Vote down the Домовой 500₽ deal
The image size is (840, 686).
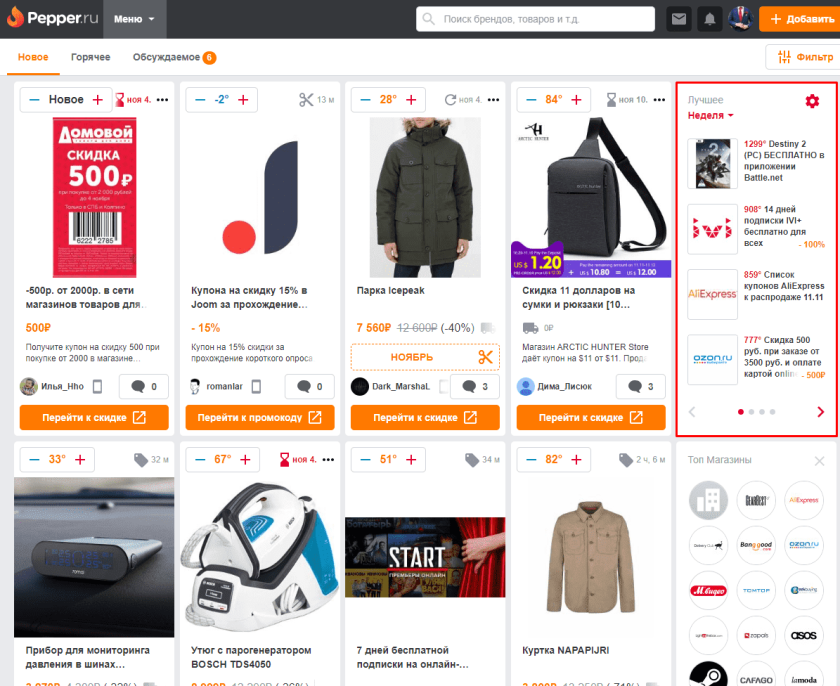[x=34, y=100]
